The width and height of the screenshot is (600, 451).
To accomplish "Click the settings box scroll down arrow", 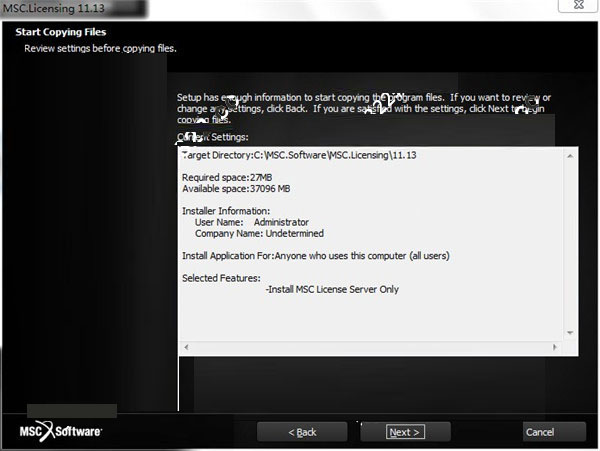I will pos(570,333).
